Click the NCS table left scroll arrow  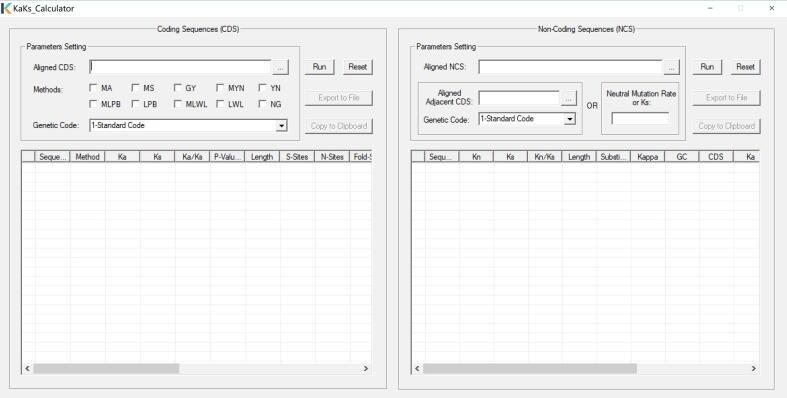pyautogui.click(x=417, y=368)
